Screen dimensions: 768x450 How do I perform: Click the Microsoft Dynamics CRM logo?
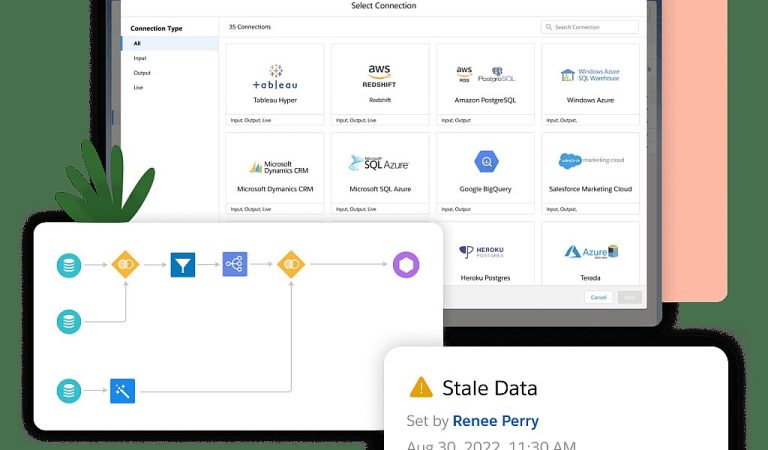(x=278, y=167)
